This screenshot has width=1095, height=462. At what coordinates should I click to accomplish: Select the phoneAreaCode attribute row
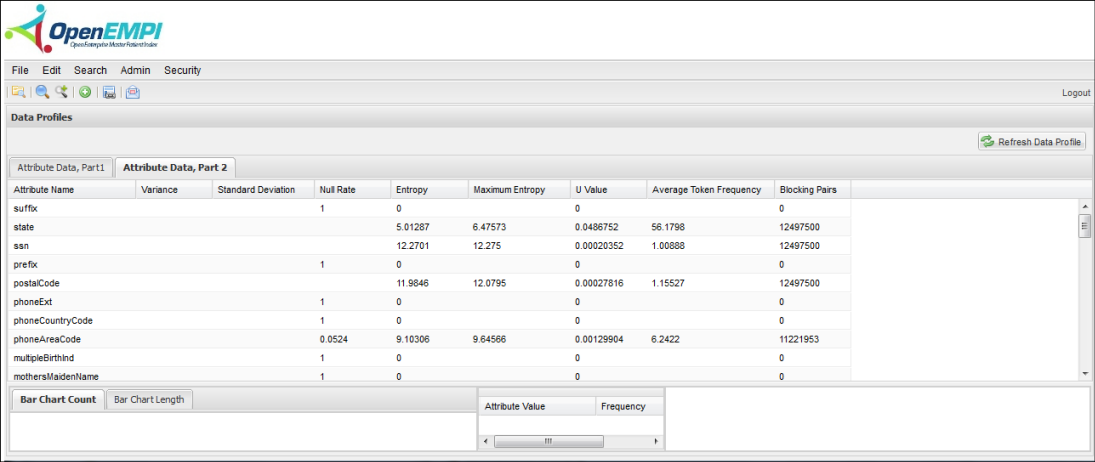coord(429,339)
